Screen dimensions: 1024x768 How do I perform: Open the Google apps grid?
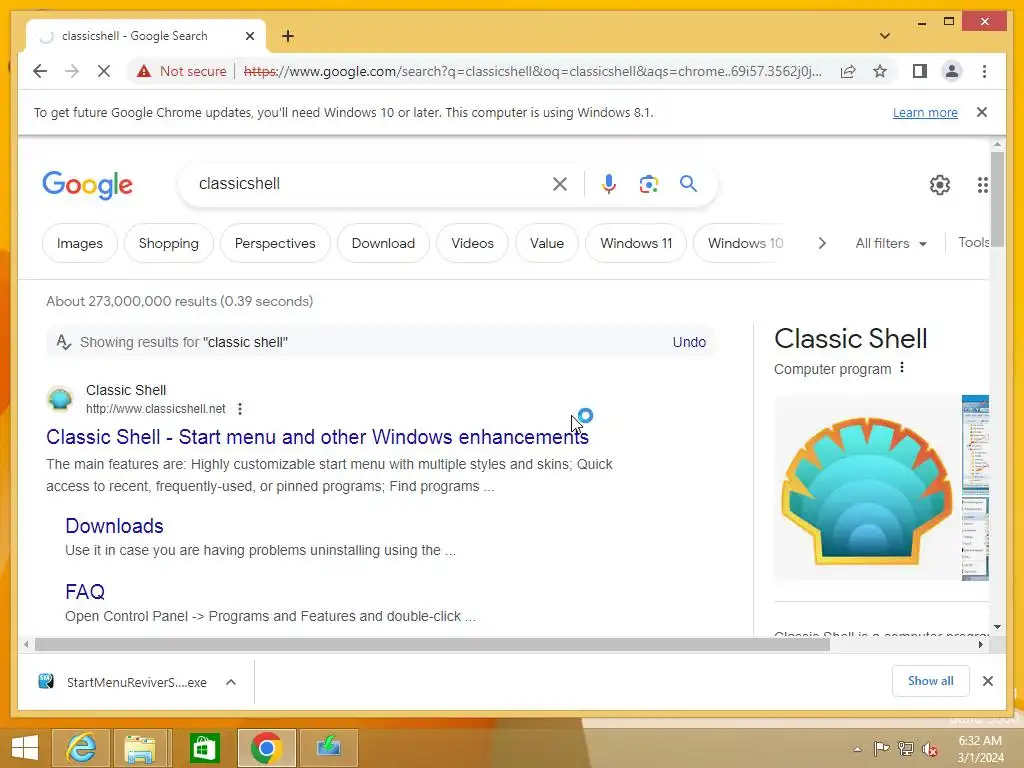pyautogui.click(x=982, y=185)
